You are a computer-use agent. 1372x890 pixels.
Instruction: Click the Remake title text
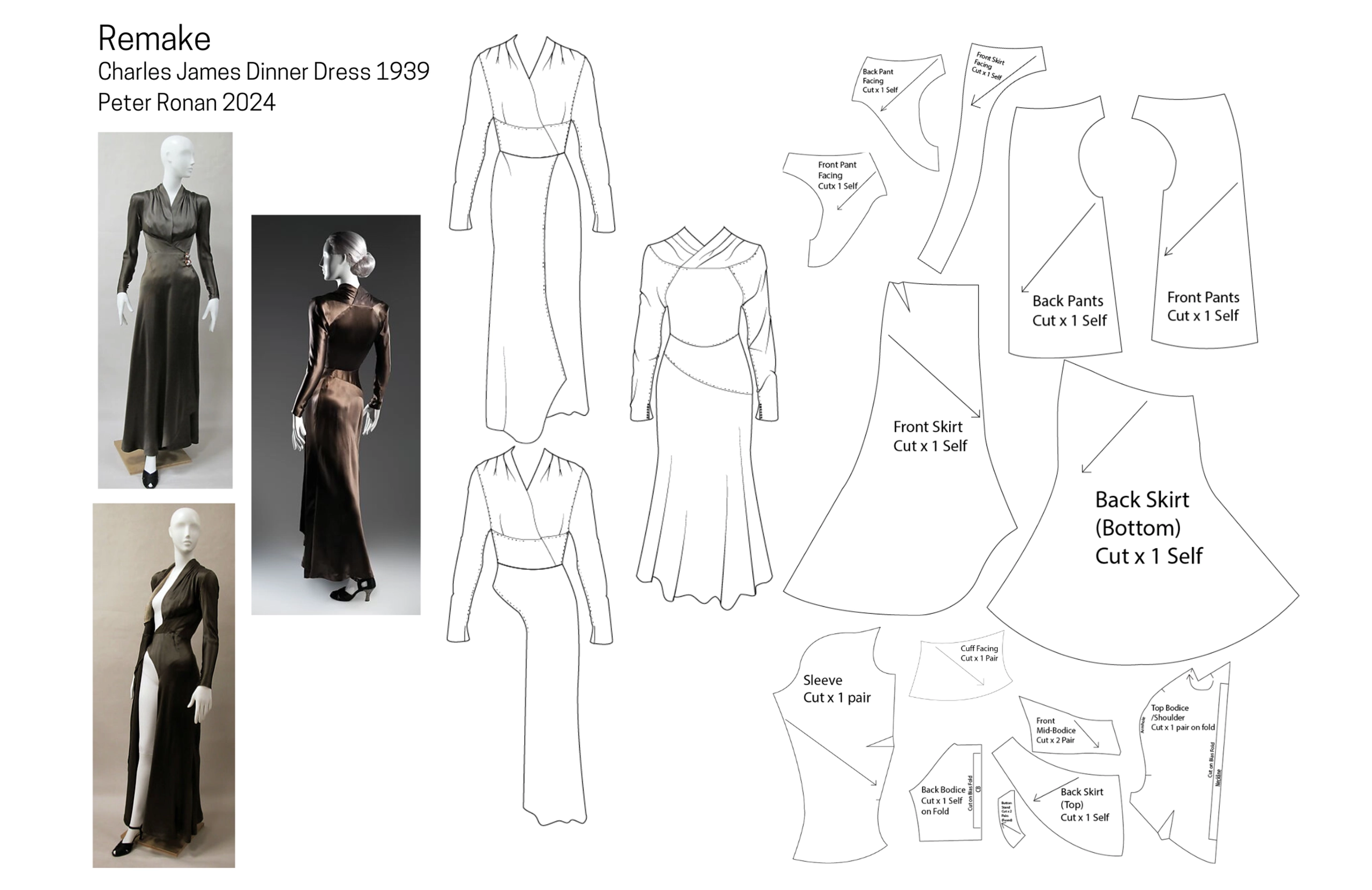154,39
